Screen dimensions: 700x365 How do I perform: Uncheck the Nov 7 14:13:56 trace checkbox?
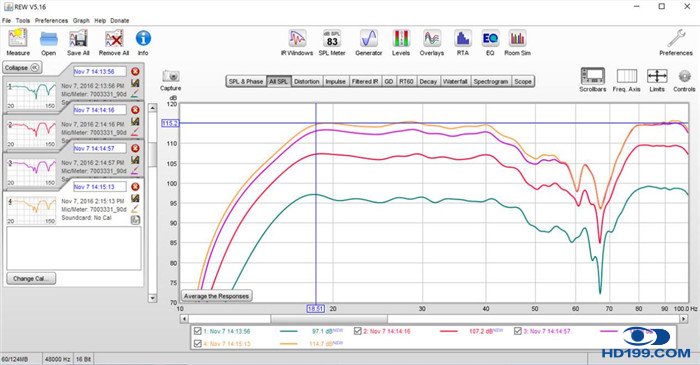[197, 331]
